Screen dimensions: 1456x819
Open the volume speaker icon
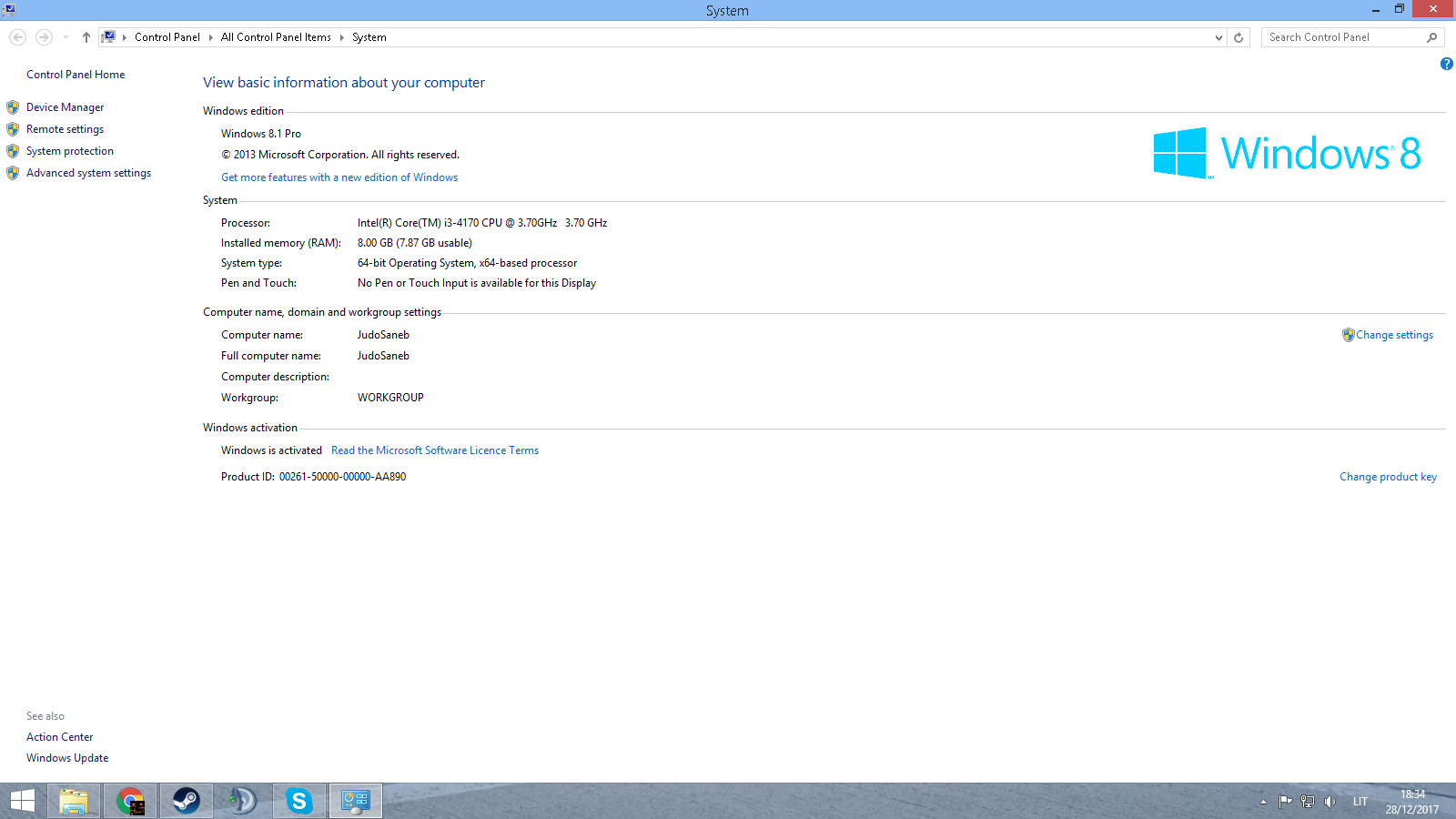click(x=1330, y=802)
